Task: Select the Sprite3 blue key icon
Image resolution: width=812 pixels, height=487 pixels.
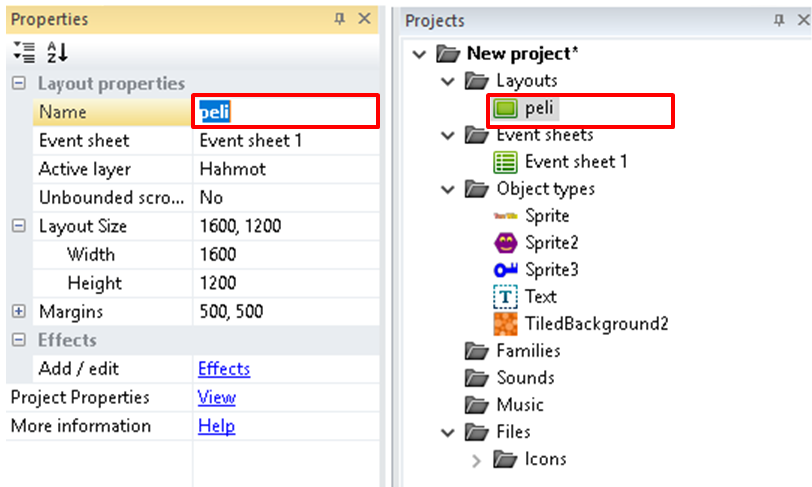Action: (x=507, y=270)
